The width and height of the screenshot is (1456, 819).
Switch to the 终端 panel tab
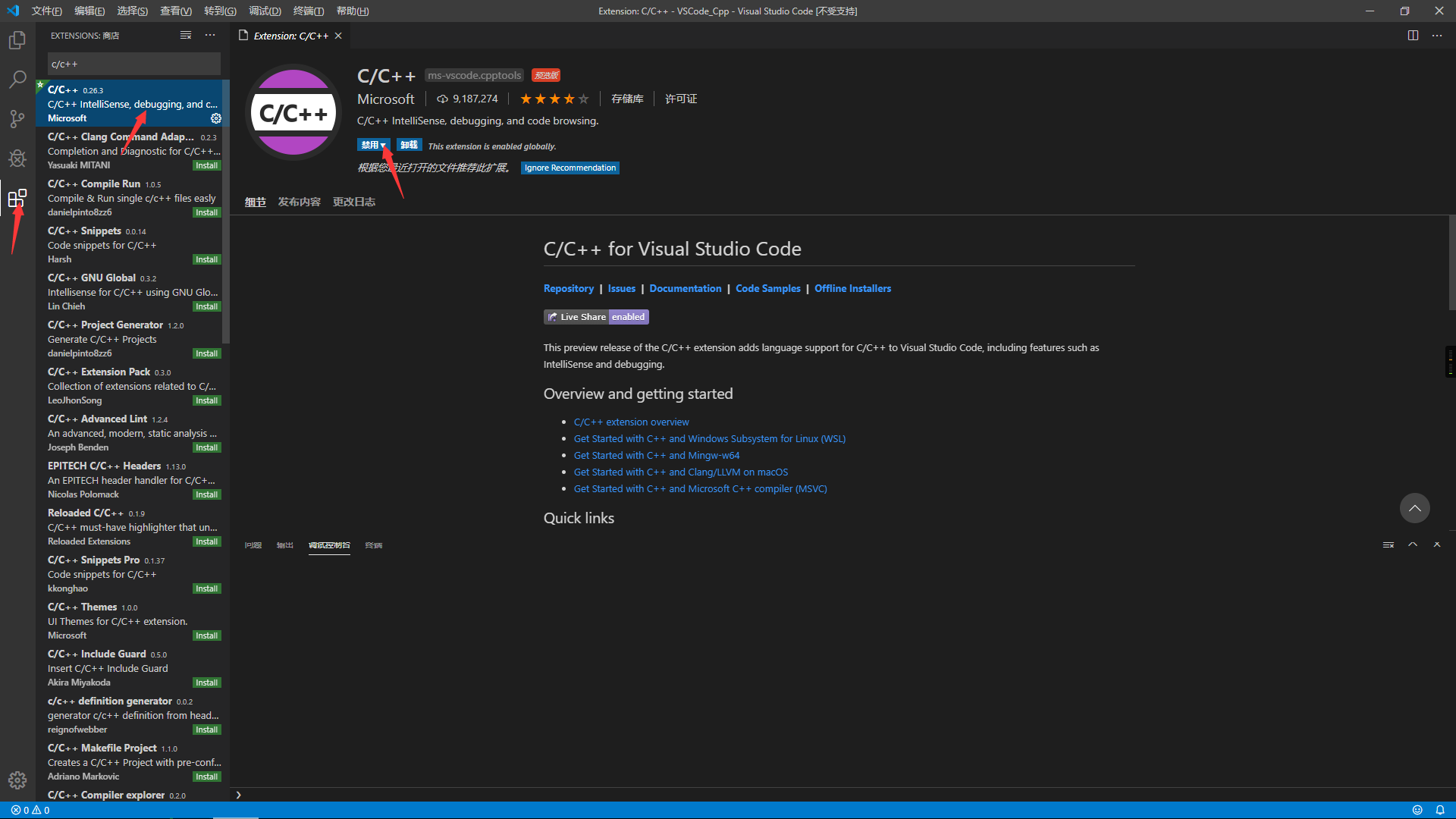(373, 544)
